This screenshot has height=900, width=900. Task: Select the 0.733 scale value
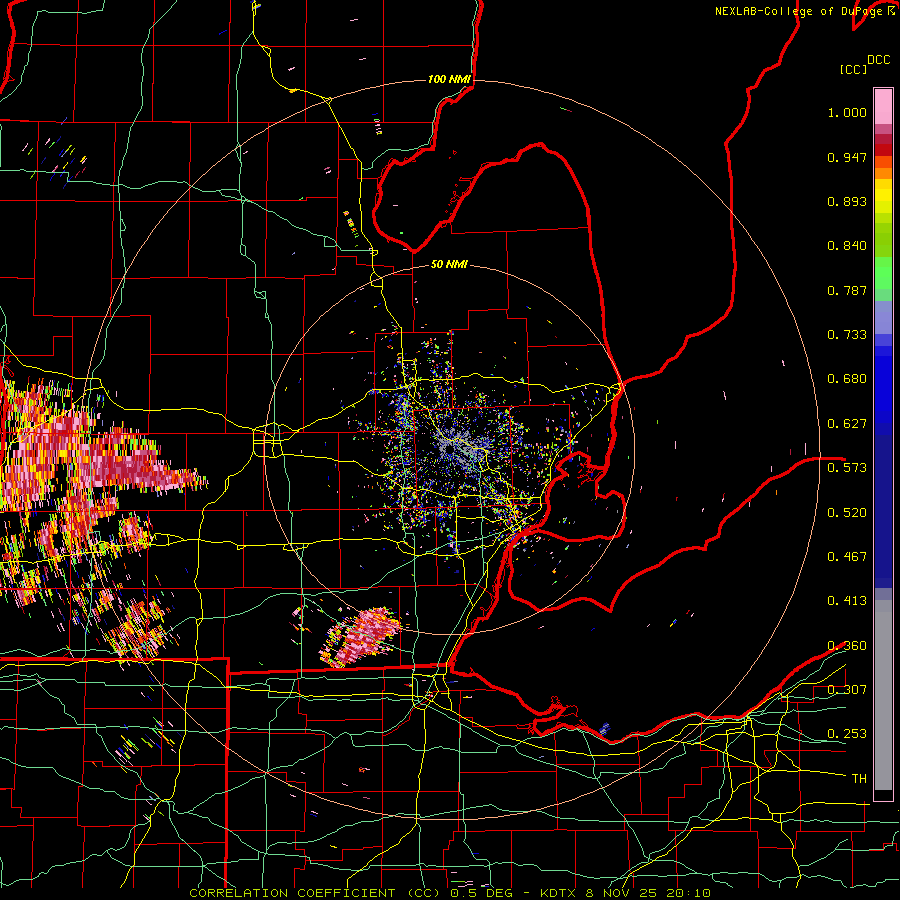coord(847,335)
